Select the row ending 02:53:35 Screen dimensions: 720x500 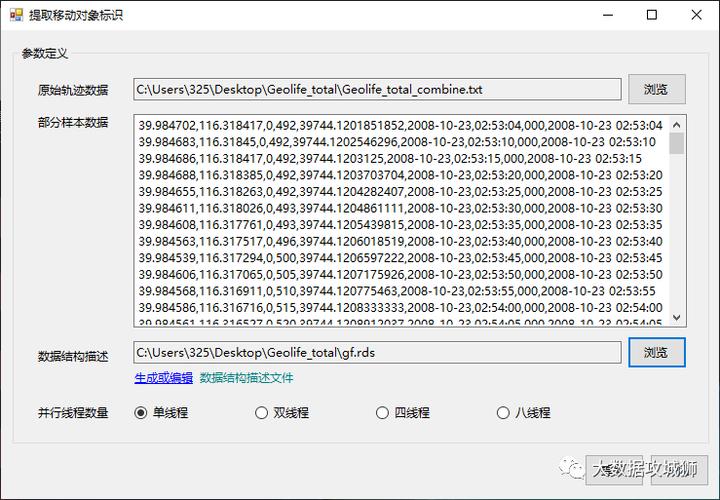(x=401, y=225)
